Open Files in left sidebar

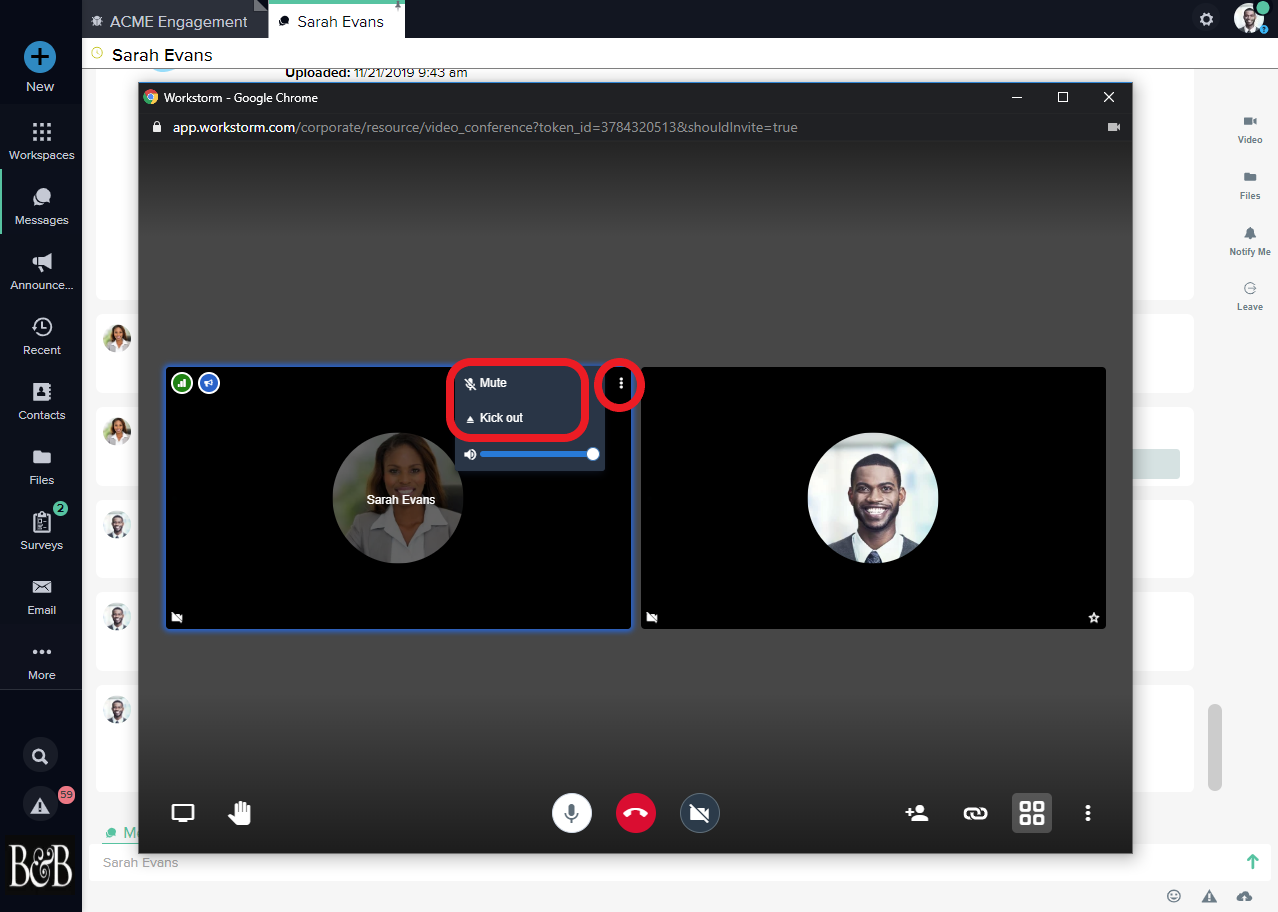(x=41, y=466)
